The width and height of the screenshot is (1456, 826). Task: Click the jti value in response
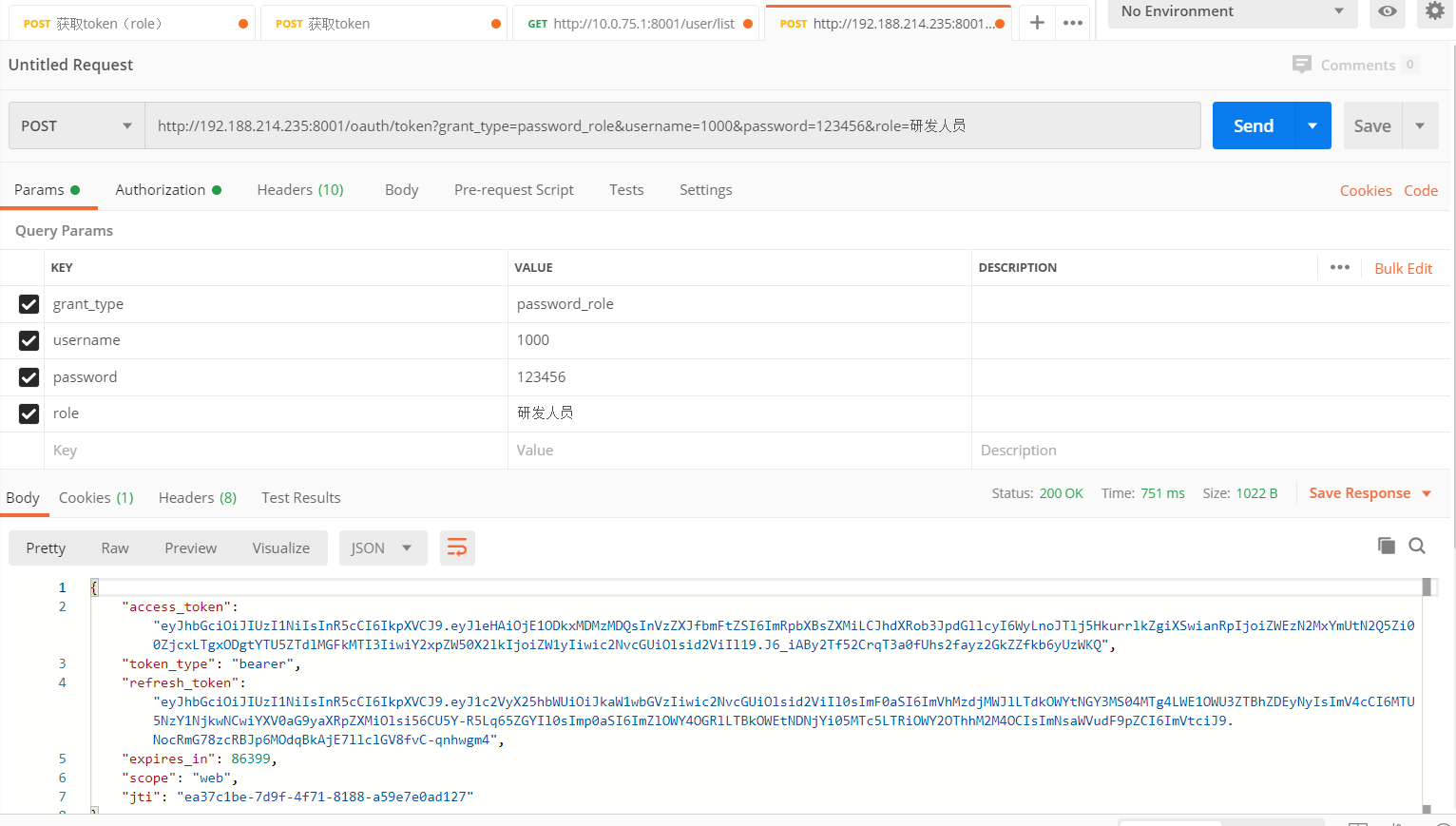325,797
